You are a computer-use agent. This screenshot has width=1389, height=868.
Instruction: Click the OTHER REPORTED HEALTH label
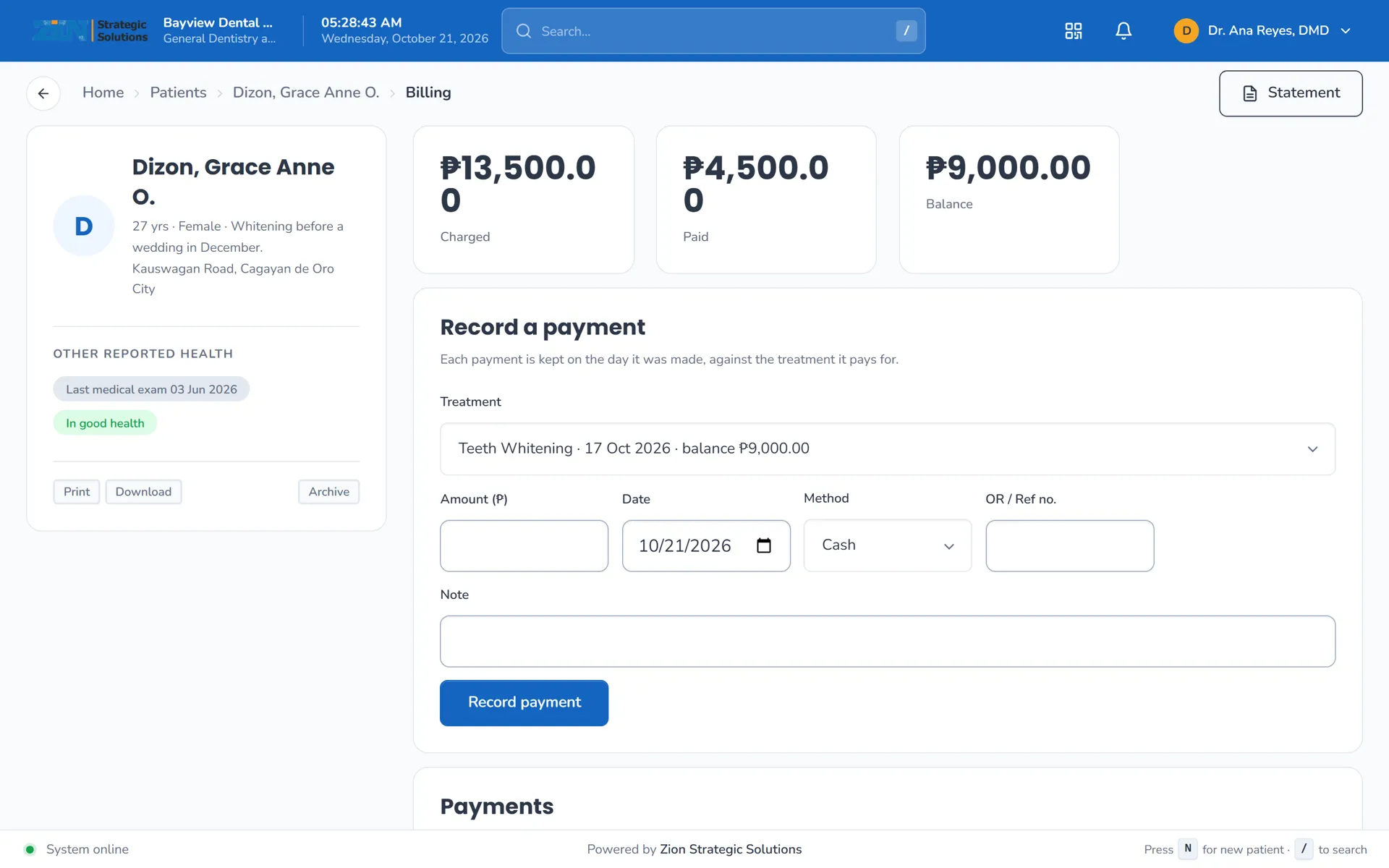pos(143,354)
